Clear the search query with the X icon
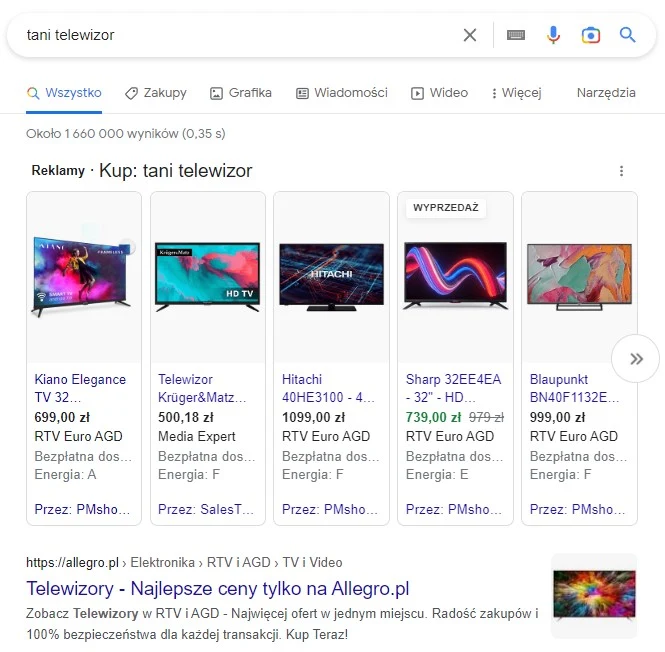The height and width of the screenshot is (652, 665). 470,35
